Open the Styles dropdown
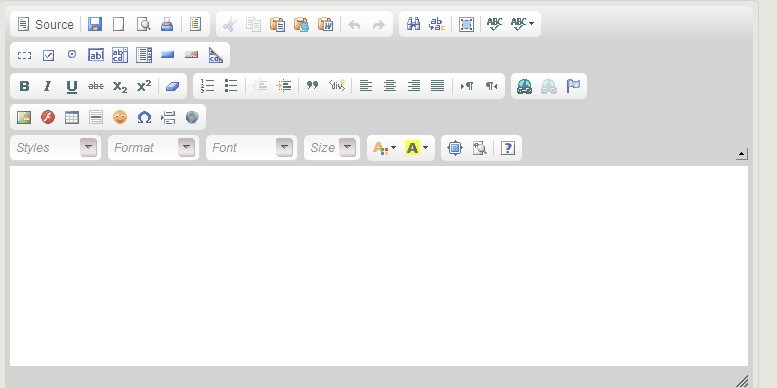The height and width of the screenshot is (388, 777). [x=56, y=148]
